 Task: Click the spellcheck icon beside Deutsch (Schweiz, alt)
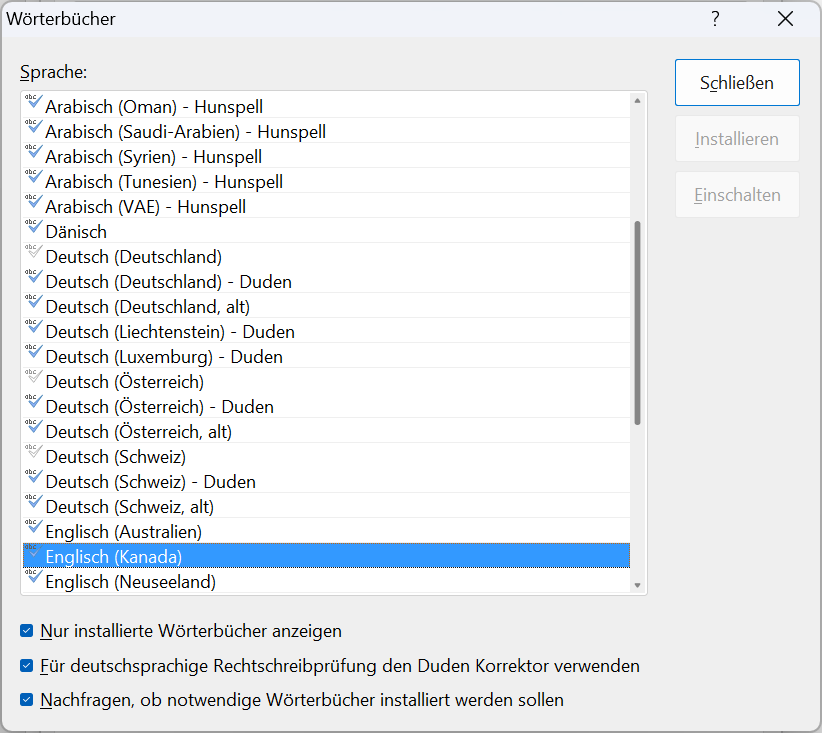coord(33,501)
